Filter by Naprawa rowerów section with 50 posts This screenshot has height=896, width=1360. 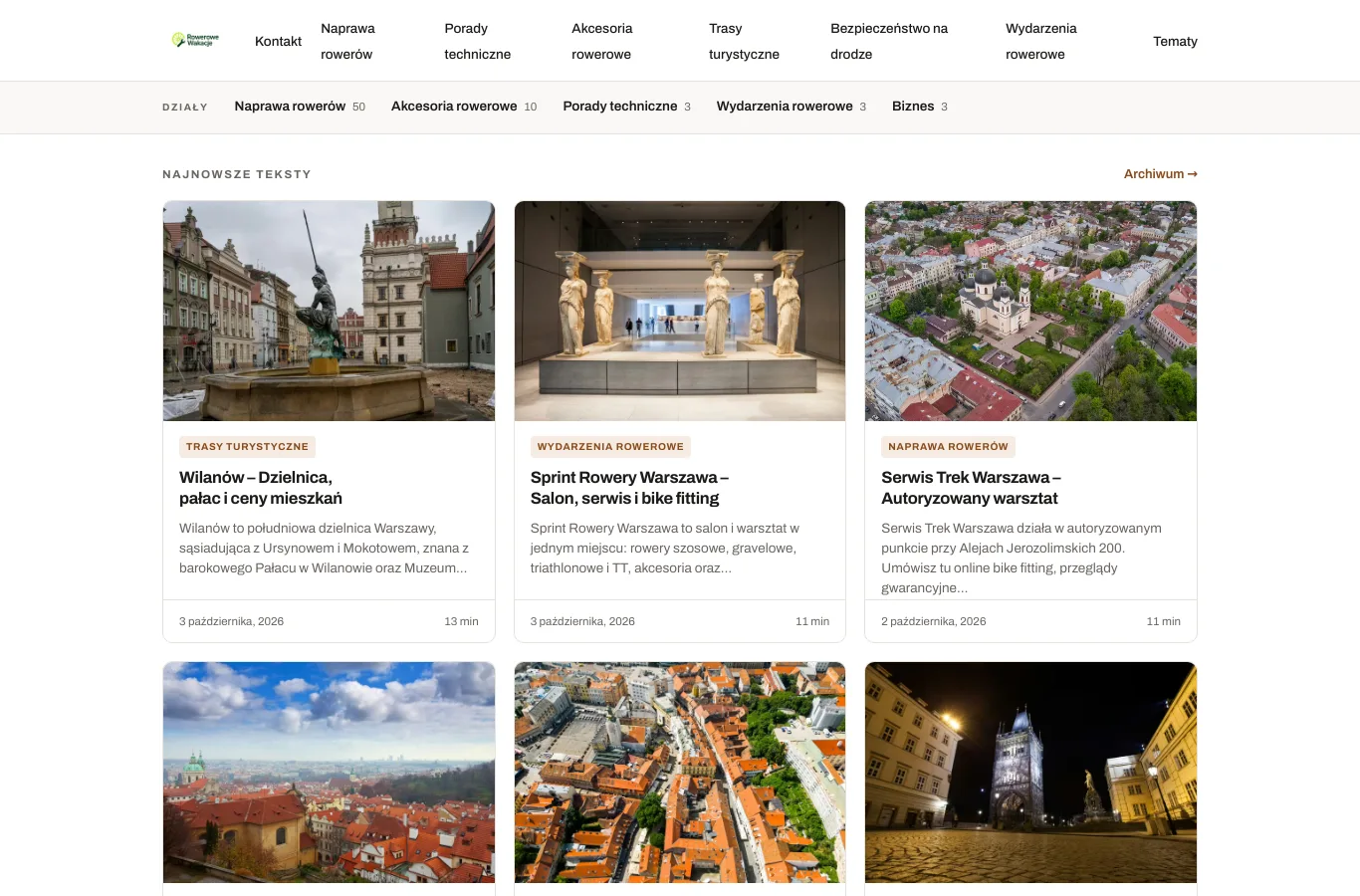click(x=300, y=107)
